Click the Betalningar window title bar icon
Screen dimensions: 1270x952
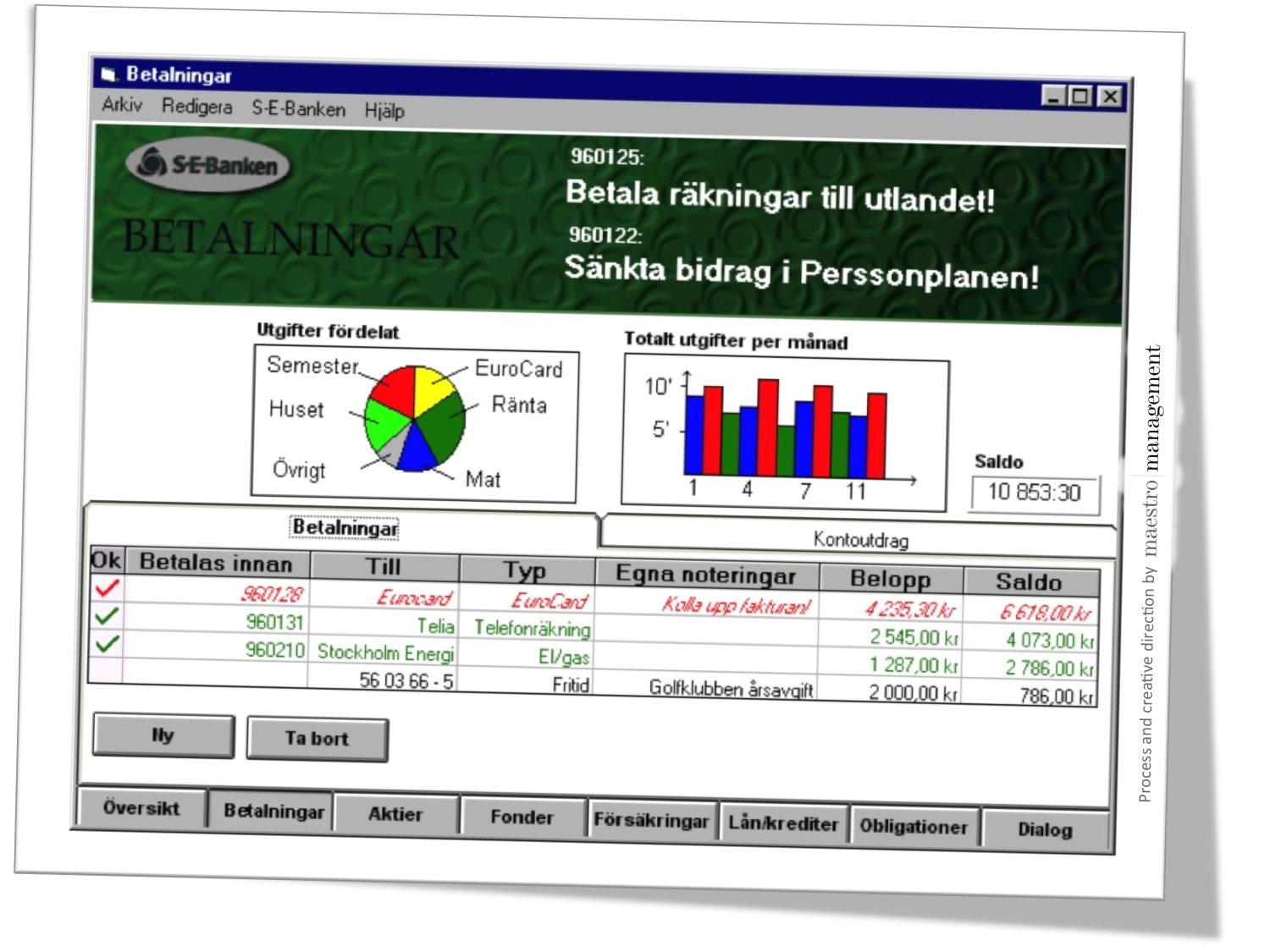[108, 74]
